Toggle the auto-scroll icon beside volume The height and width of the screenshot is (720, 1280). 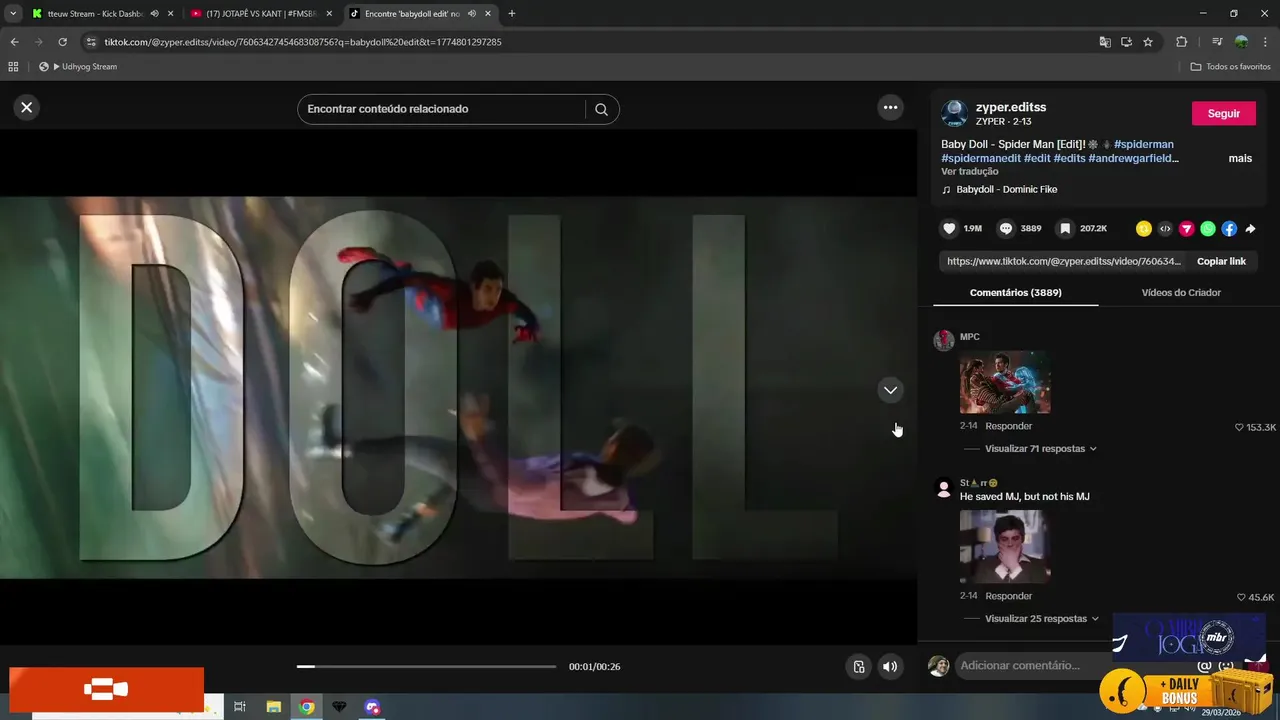click(x=858, y=667)
